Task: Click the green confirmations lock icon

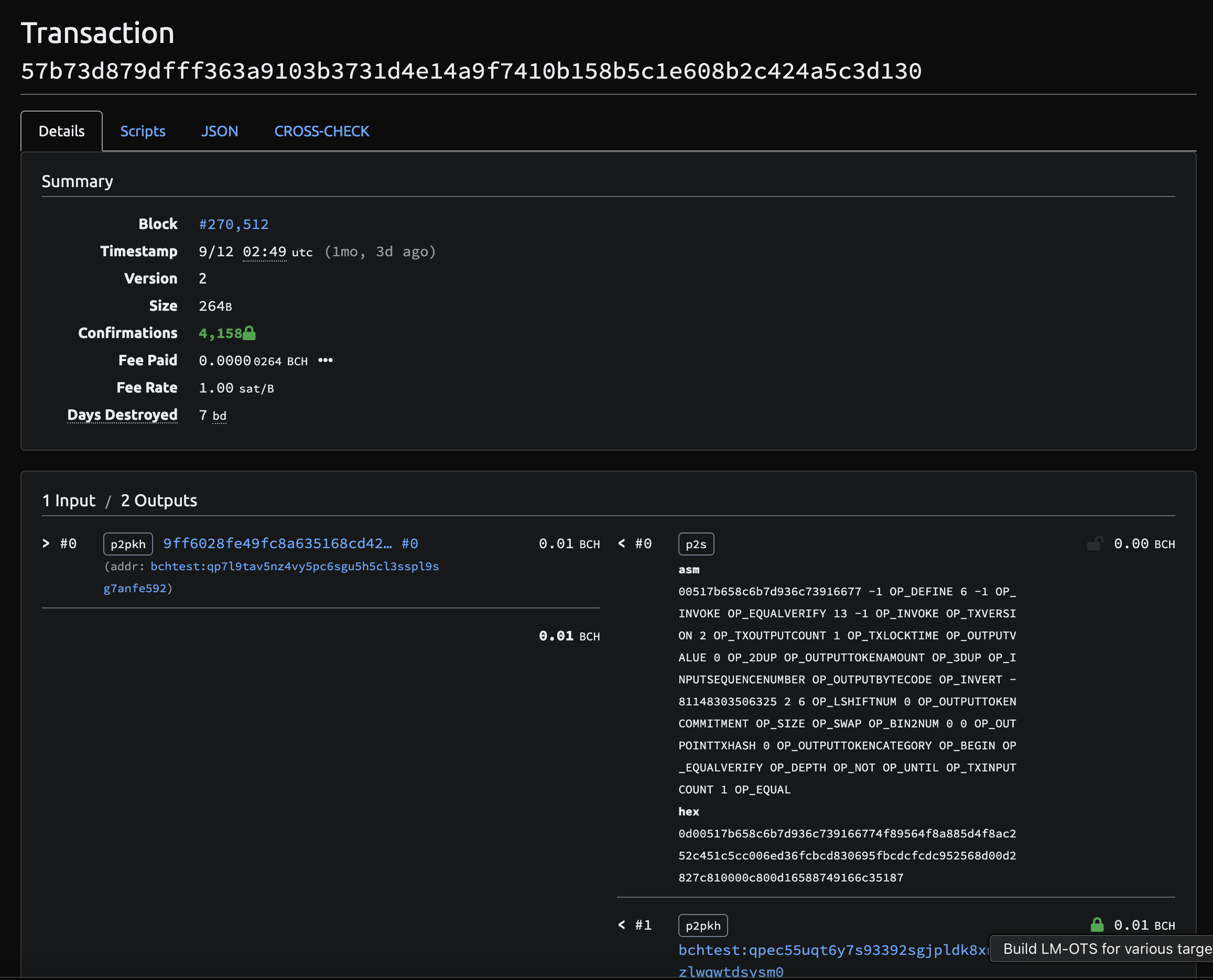Action: pos(249,333)
